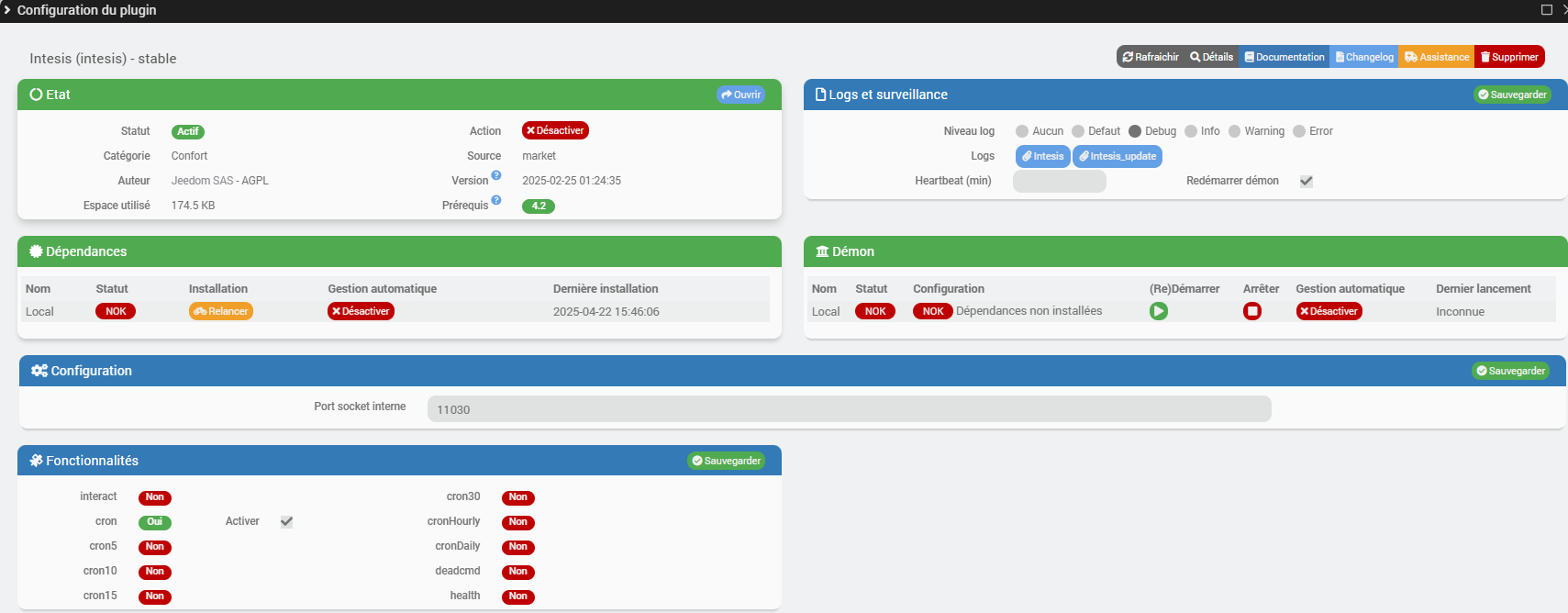Click the Fonctionnalités puzzle icon
This screenshot has width=1568, height=613.
37,461
